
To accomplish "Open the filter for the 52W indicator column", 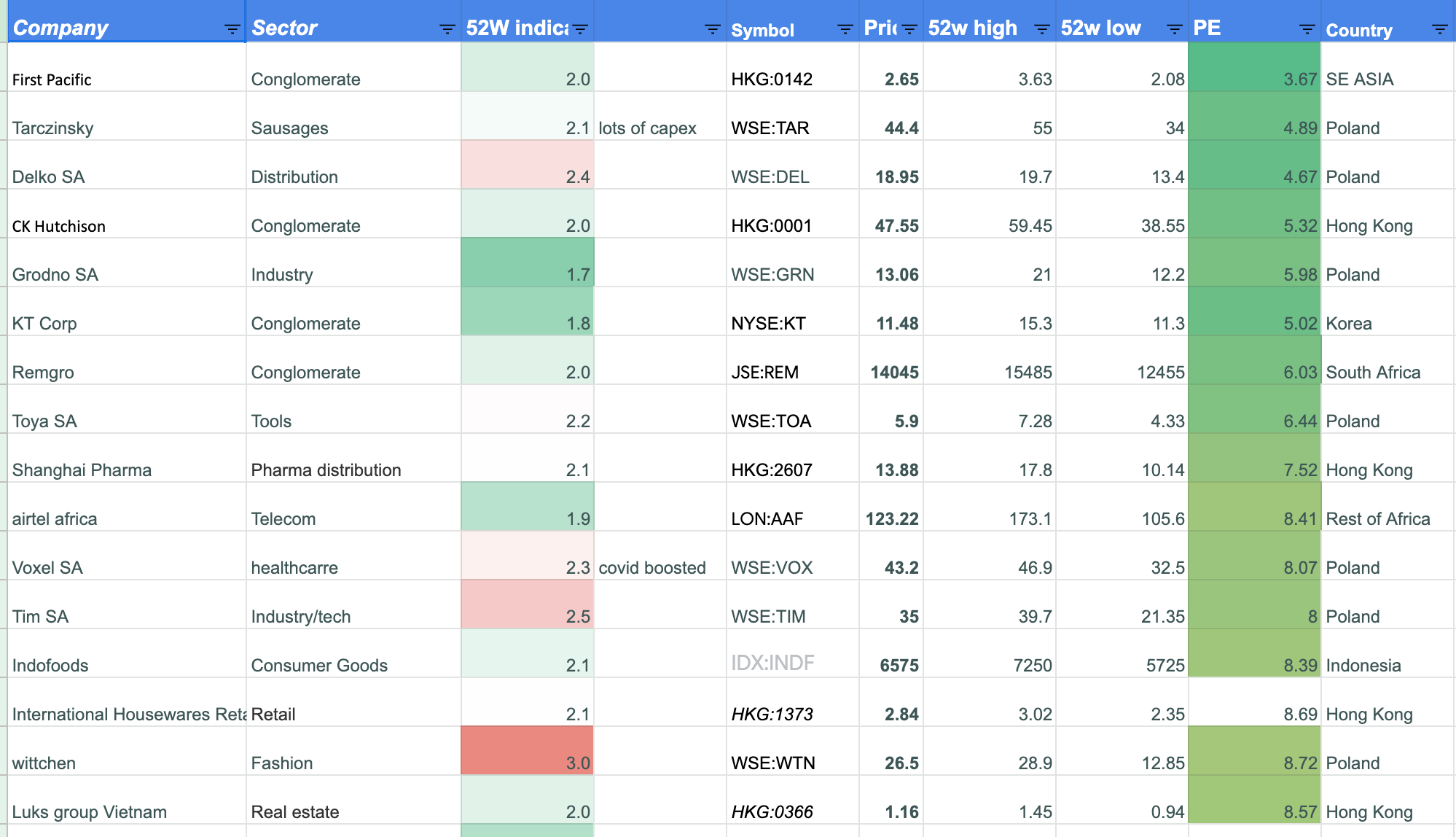I will pyautogui.click(x=579, y=29).
